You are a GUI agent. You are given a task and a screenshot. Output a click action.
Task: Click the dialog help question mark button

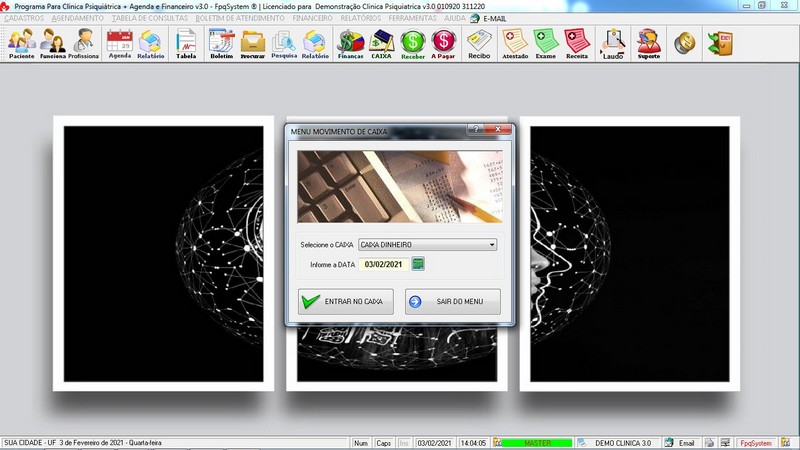[476, 130]
